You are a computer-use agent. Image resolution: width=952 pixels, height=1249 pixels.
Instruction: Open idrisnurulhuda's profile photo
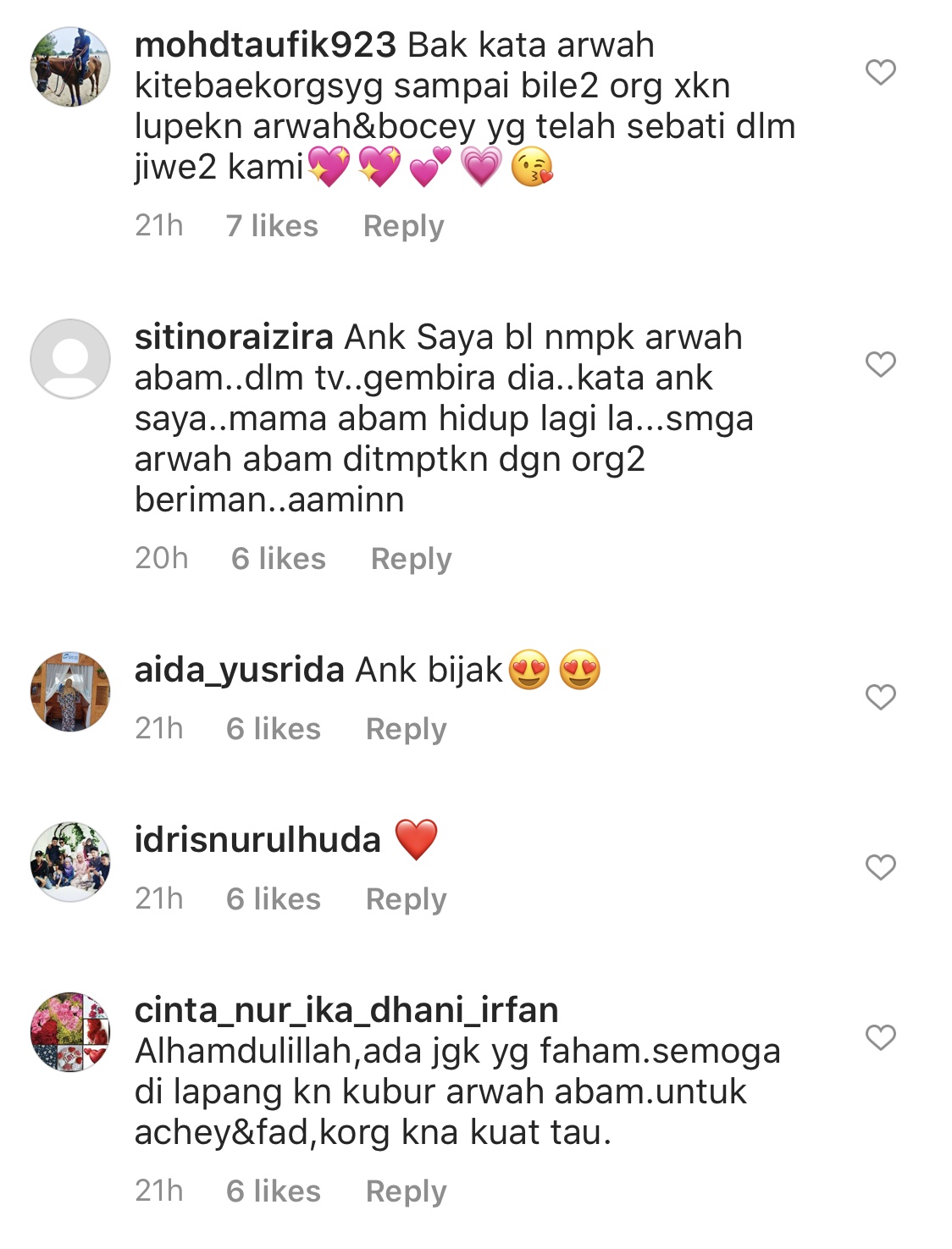click(x=70, y=862)
